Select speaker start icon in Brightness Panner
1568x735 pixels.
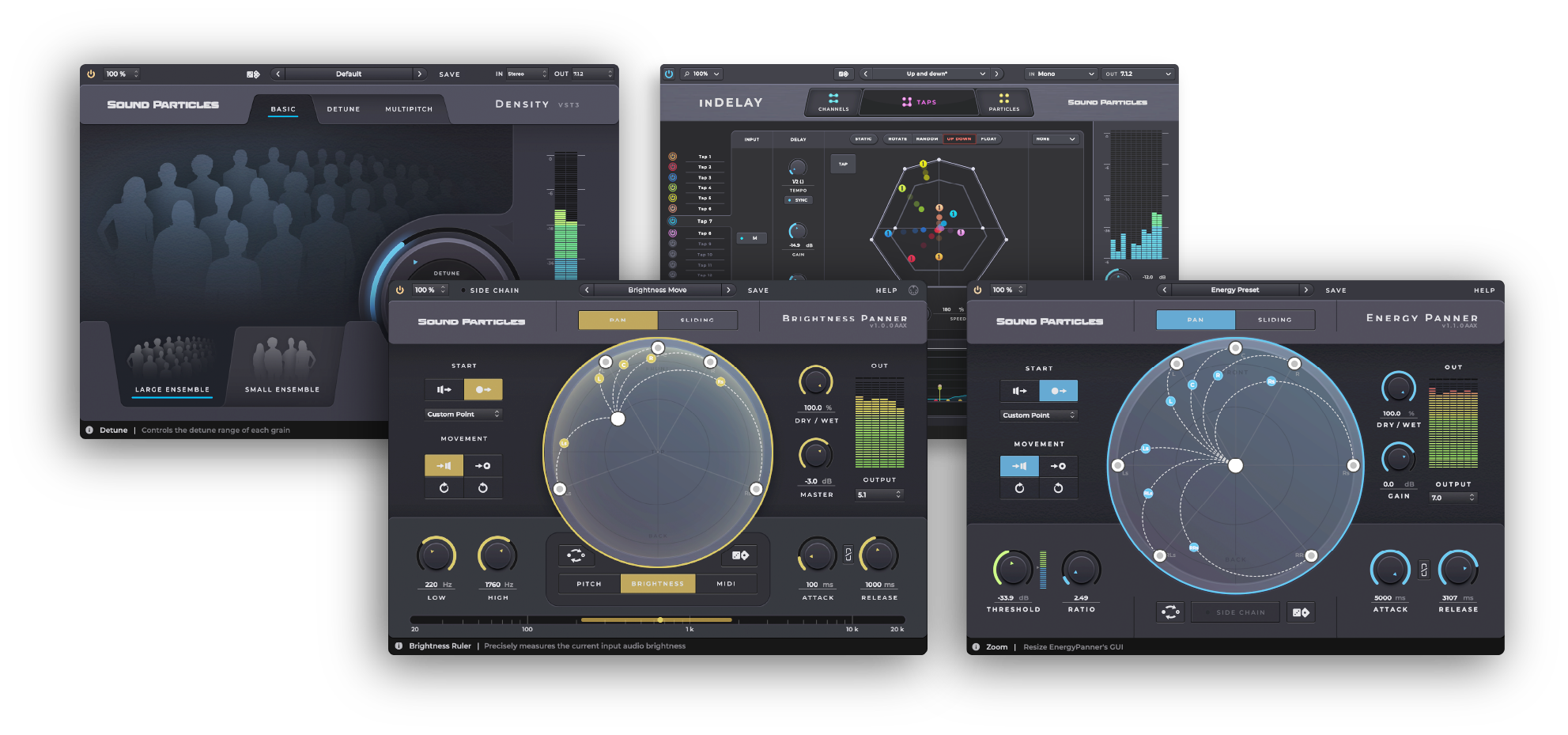tap(444, 389)
